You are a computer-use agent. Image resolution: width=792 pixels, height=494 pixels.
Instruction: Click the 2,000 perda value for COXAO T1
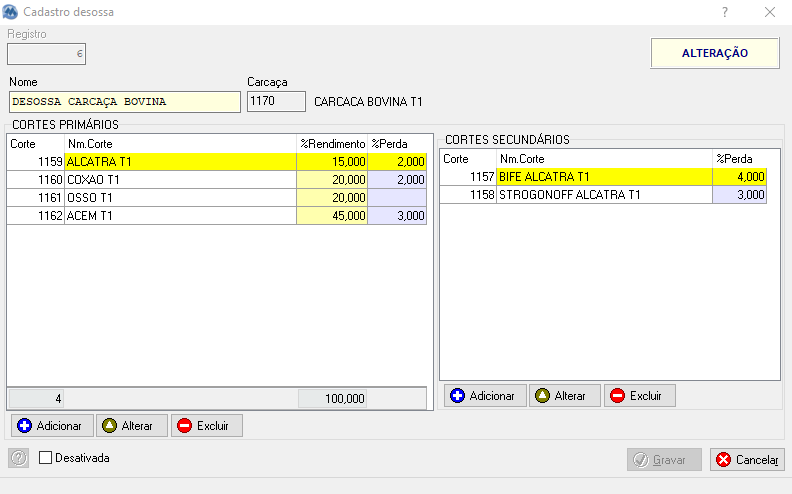point(397,180)
